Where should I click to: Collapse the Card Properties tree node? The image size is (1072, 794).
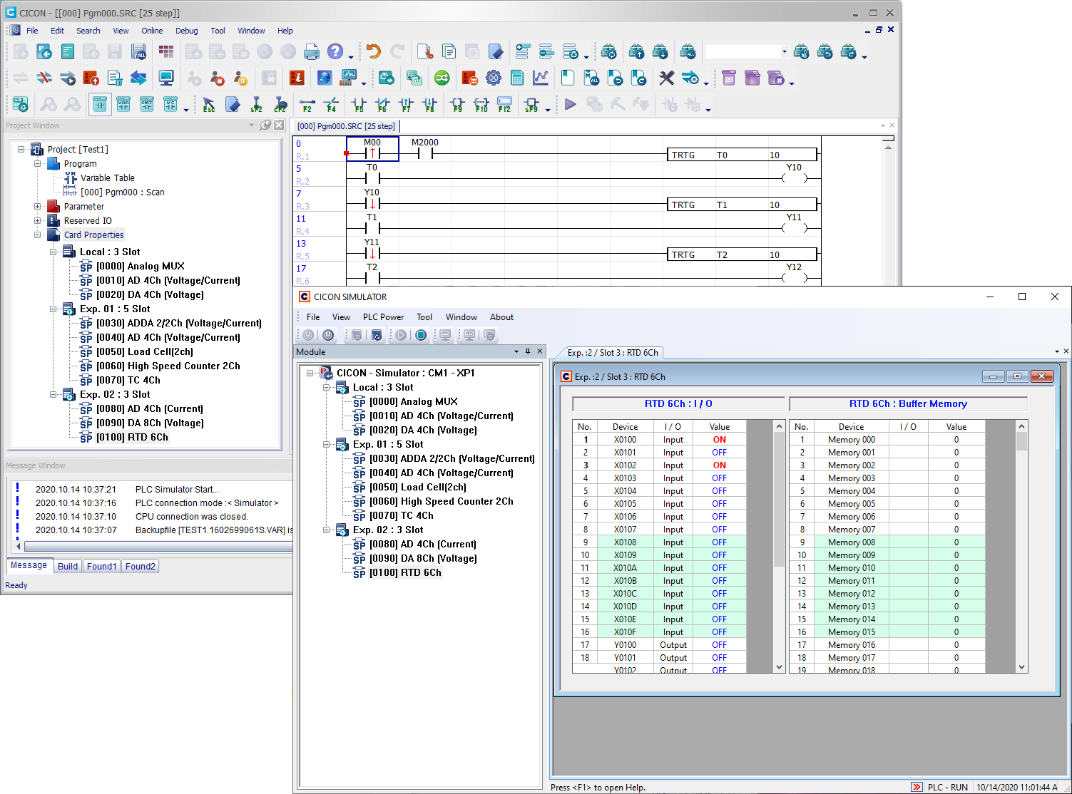tap(39, 235)
